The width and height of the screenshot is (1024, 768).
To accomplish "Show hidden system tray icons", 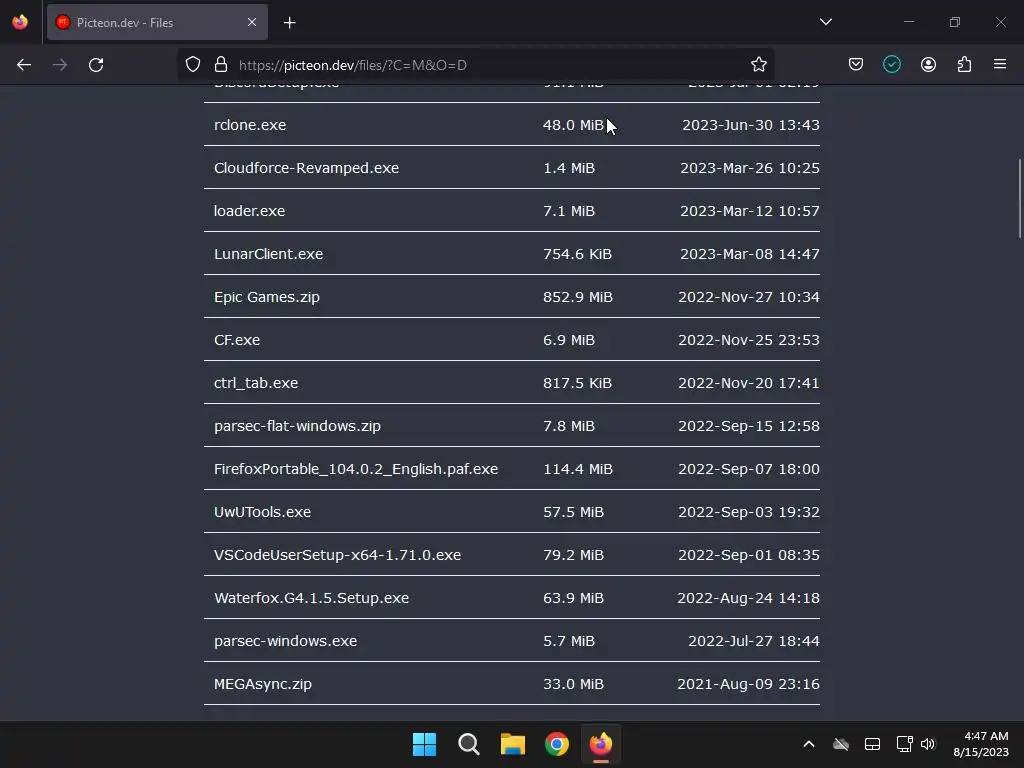I will click(x=808, y=744).
